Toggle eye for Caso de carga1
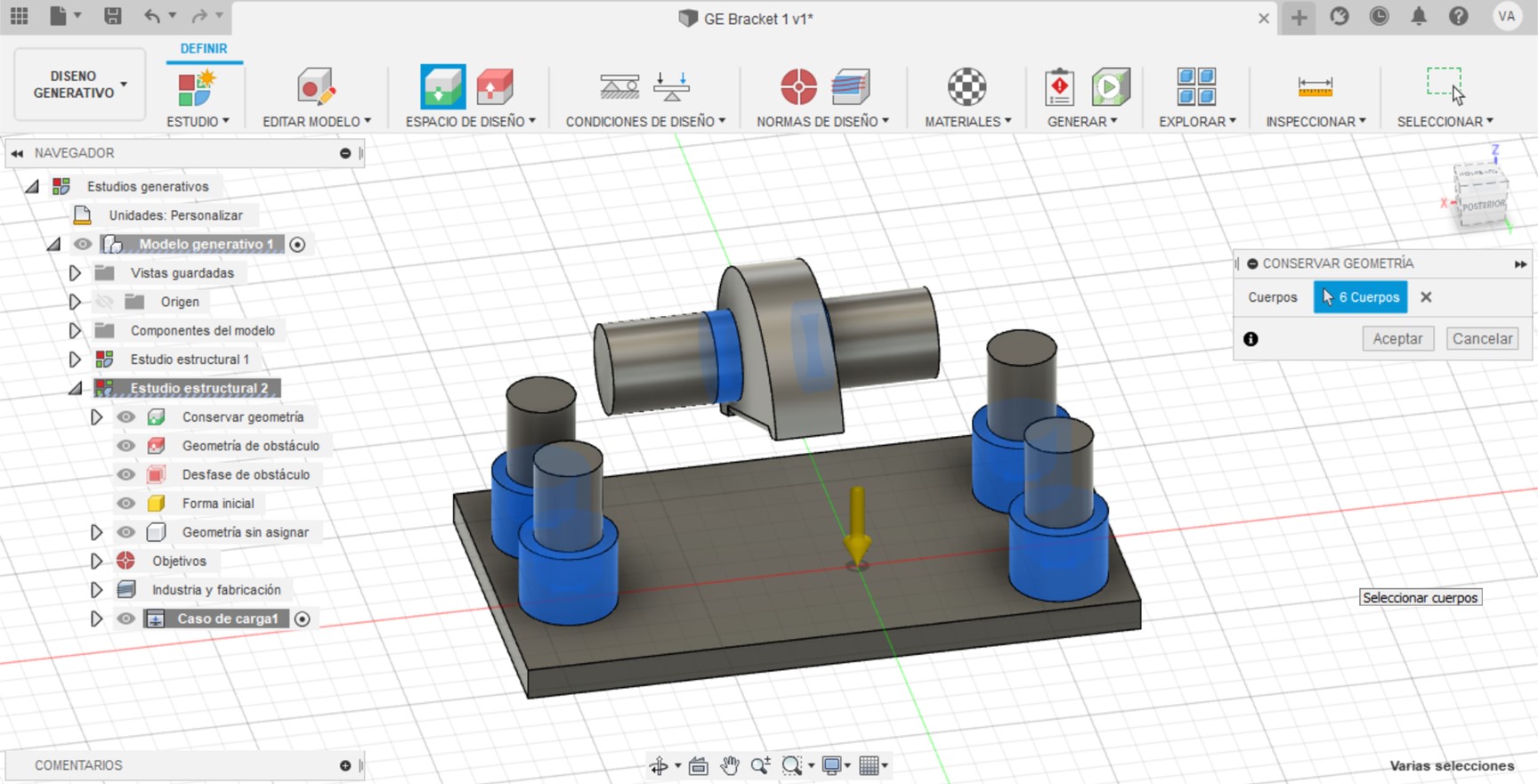This screenshot has height=784, width=1538. [126, 618]
